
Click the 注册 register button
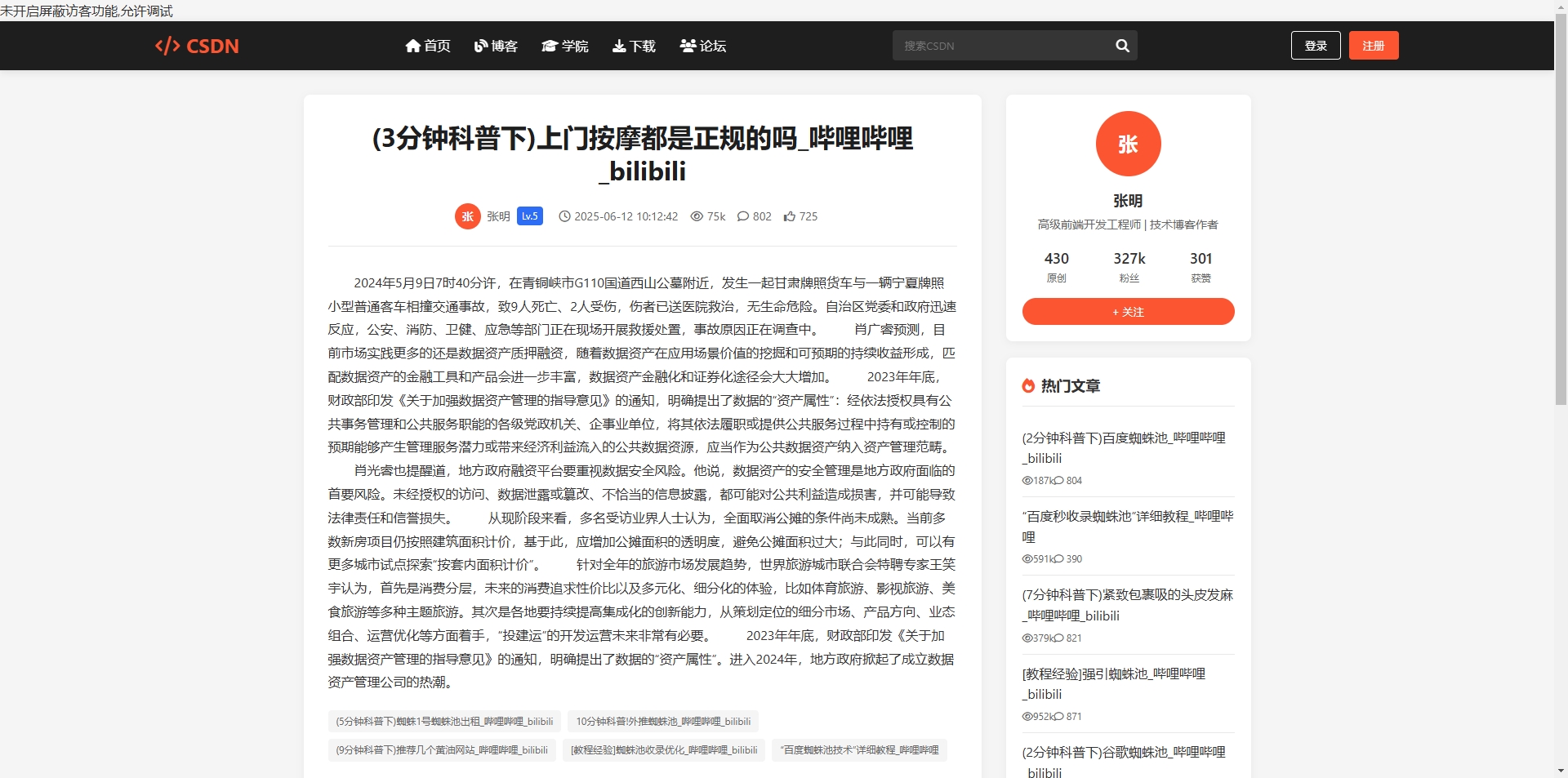pos(1374,46)
